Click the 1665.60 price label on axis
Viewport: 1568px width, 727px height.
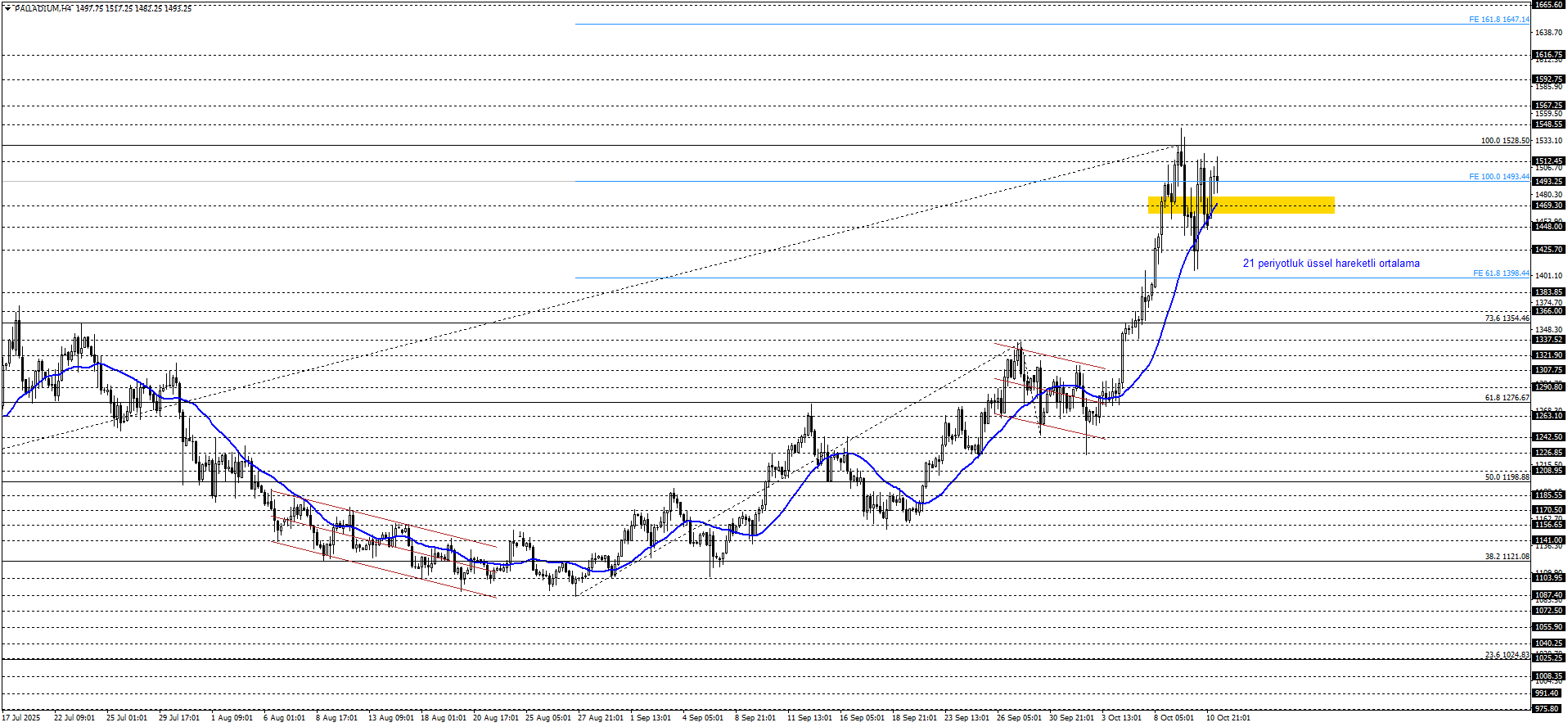coord(1548,5)
